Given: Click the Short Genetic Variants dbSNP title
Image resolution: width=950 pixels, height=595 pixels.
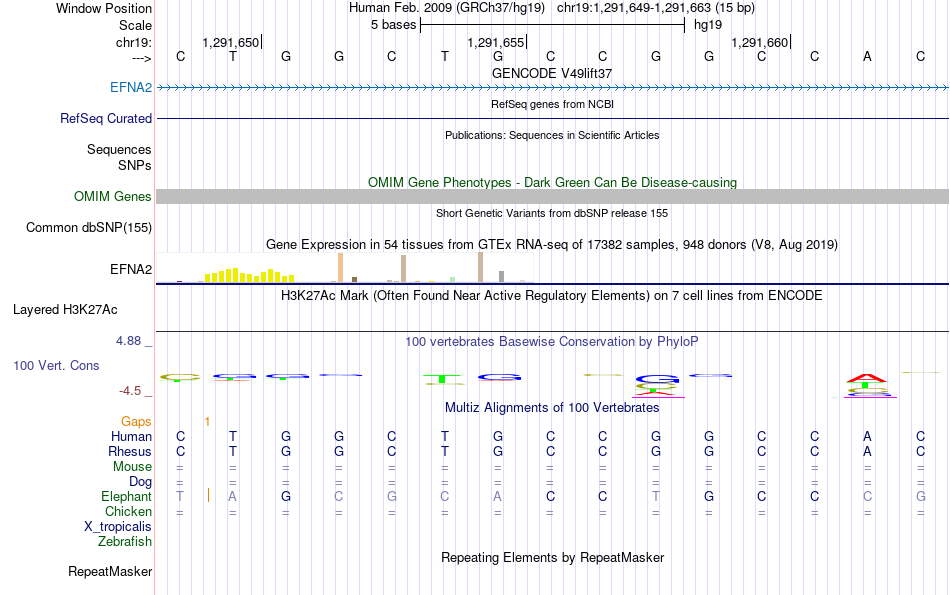Looking at the screenshot, I should click(552, 213).
